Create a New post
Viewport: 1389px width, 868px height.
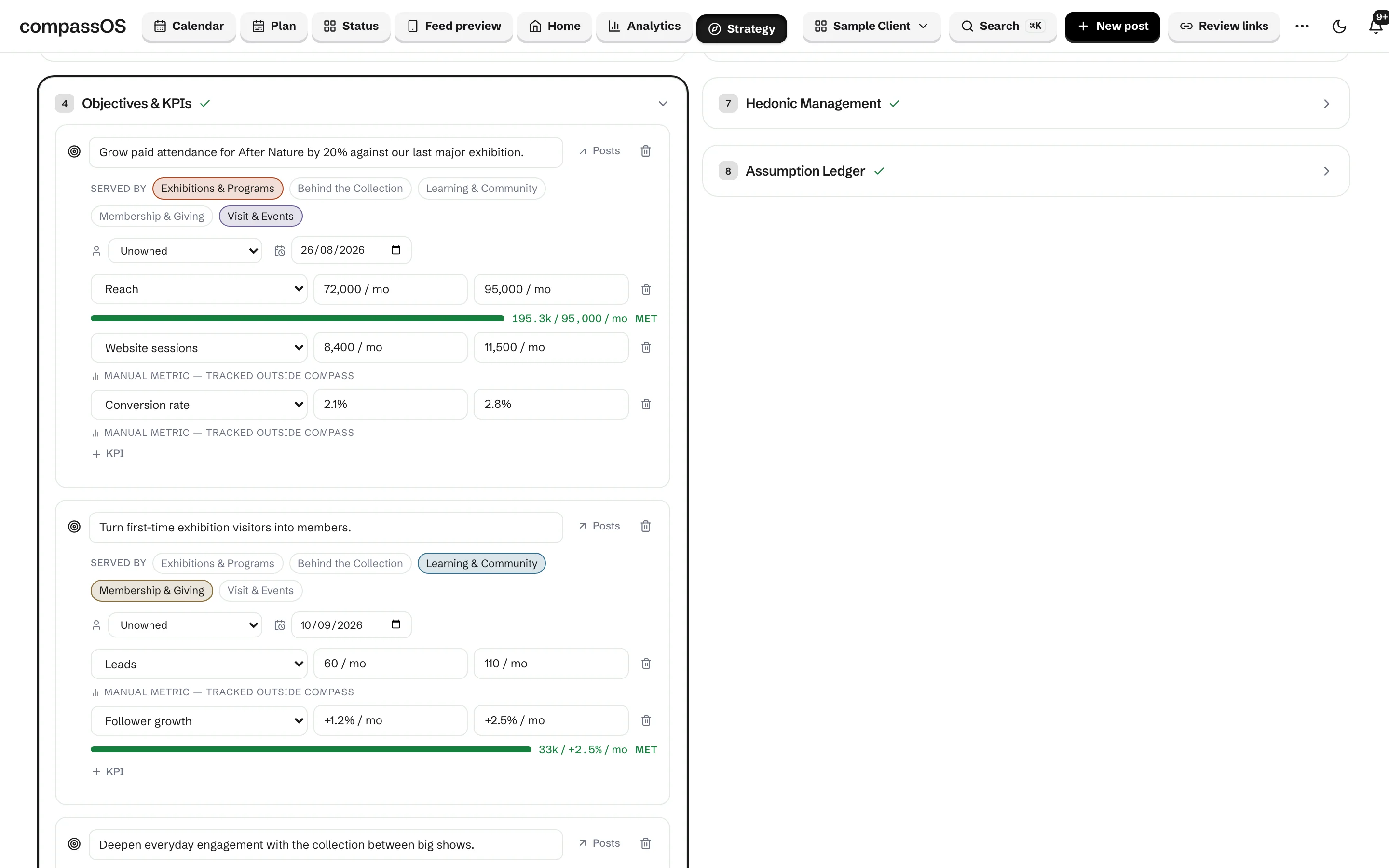coord(1112,27)
